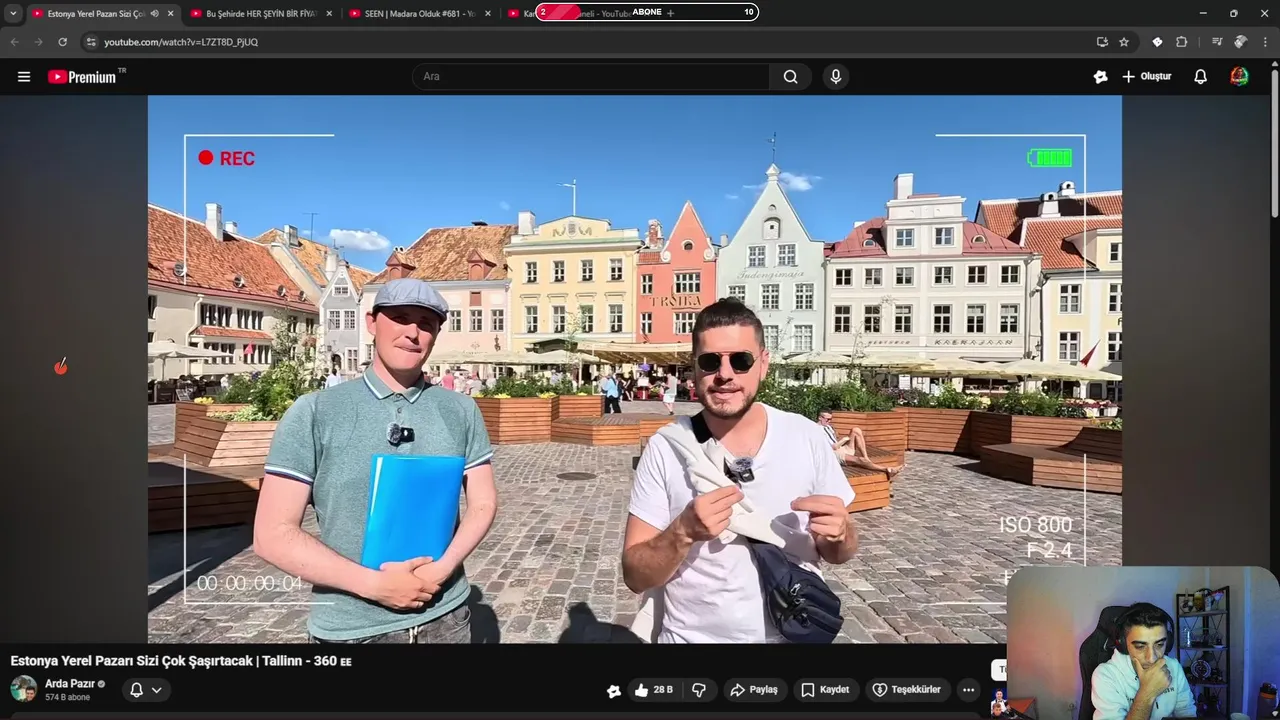This screenshot has width=1280, height=720.
Task: Click the video player to pause
Action: [x=634, y=369]
